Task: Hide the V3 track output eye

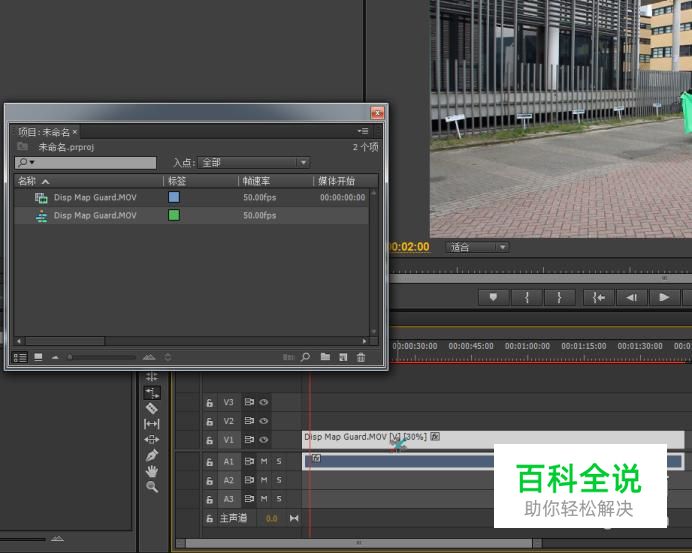Action: [x=264, y=402]
